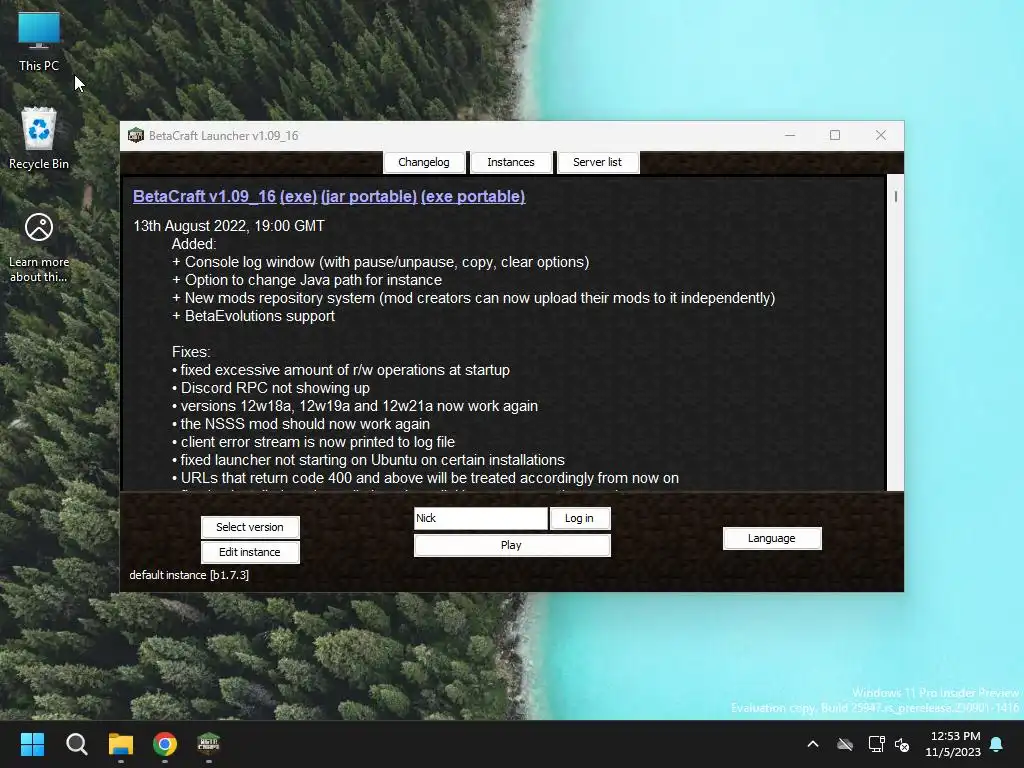
Task: Open the BetaCraft v1.09_16 (exe) link
Action: coord(225,197)
